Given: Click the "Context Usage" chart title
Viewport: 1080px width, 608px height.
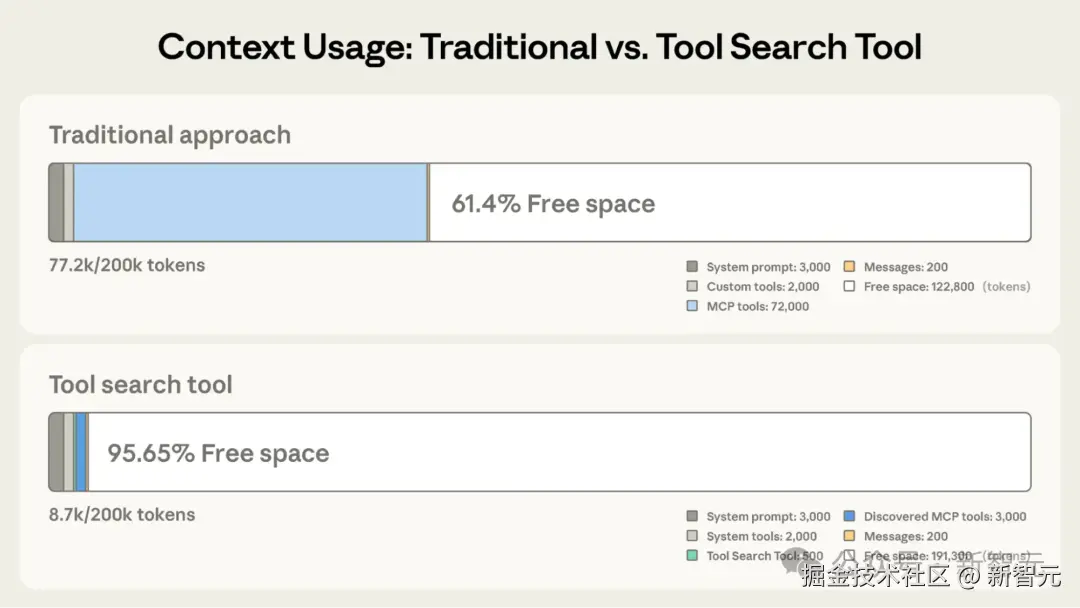Looking at the screenshot, I should point(540,47).
